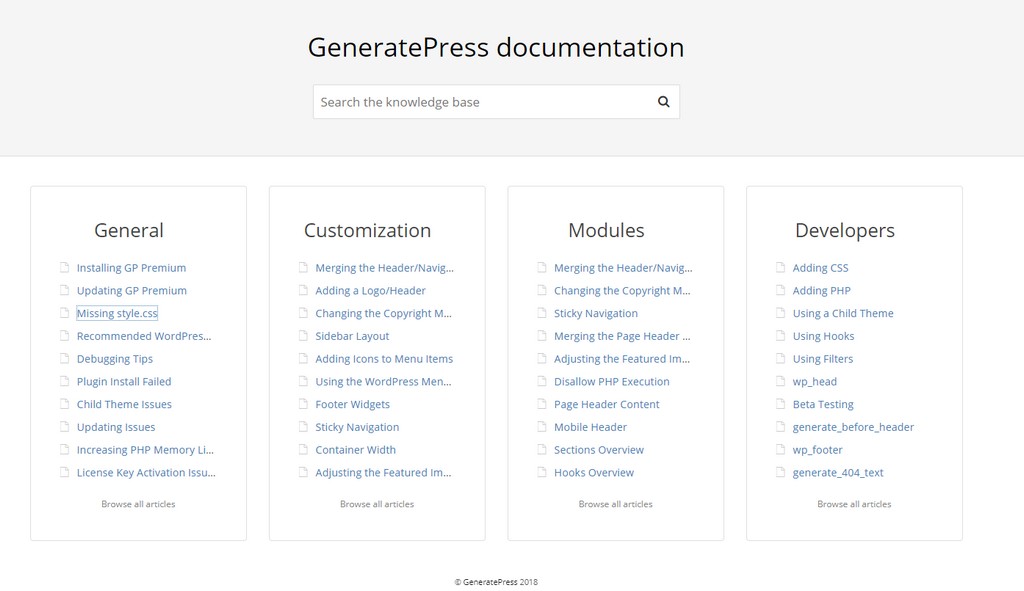Screen dimensions: 1024x591
Task: Browse all articles in the Developers card
Action: click(854, 504)
